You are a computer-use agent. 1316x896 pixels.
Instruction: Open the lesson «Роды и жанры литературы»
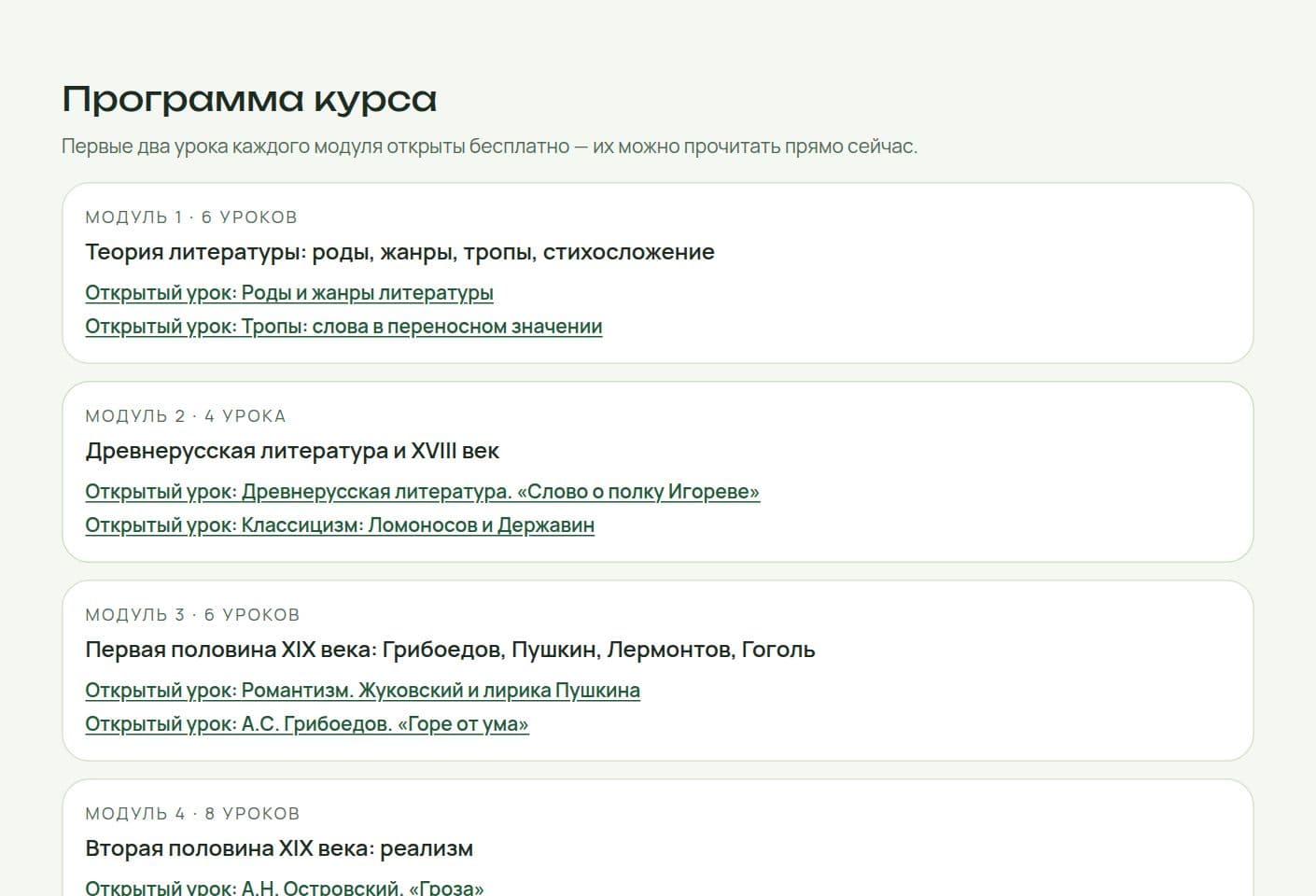[x=289, y=293]
